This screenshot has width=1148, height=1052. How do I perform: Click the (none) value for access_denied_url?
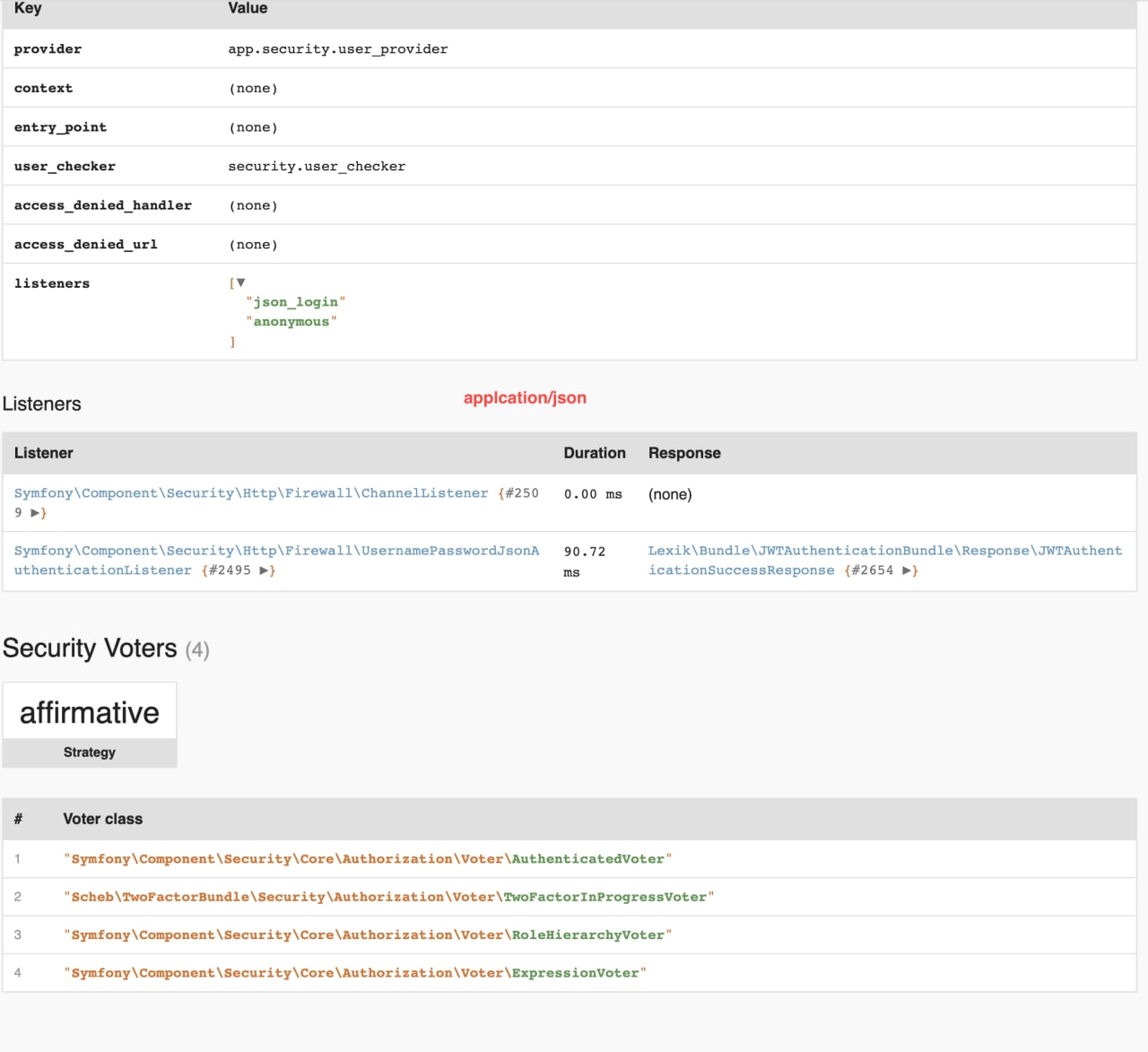[x=253, y=244]
